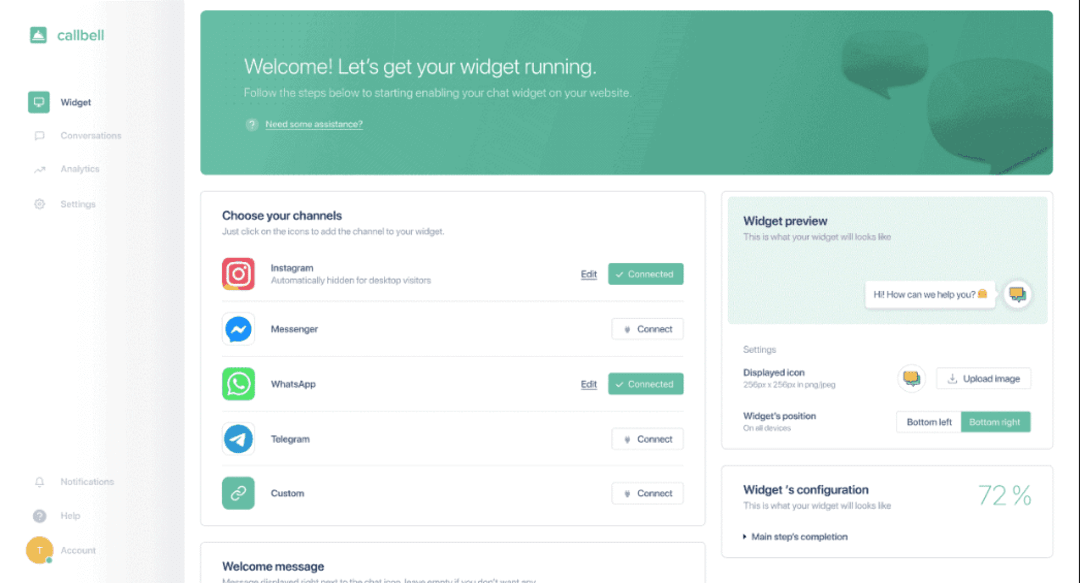Open Need some assistance link
This screenshot has height=583, width=1080.
[x=313, y=124]
